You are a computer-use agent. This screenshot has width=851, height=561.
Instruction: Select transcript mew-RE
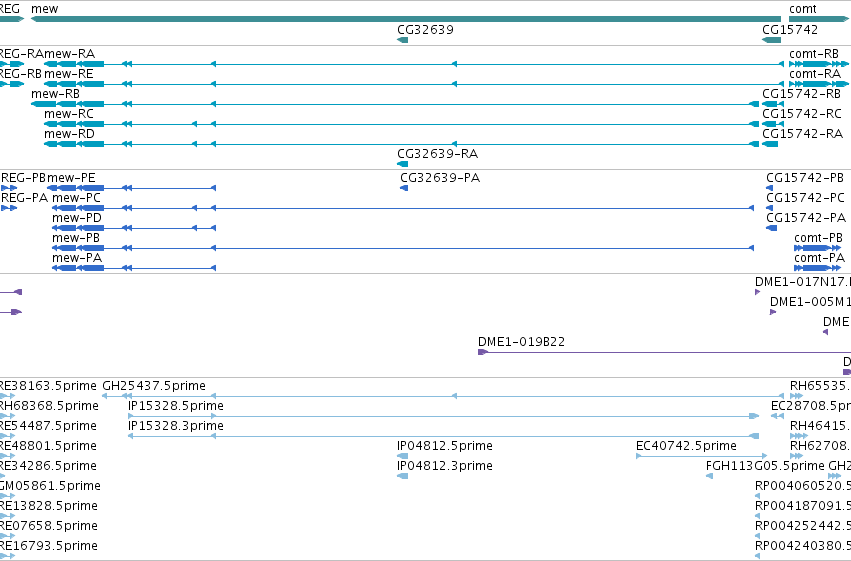(414, 84)
